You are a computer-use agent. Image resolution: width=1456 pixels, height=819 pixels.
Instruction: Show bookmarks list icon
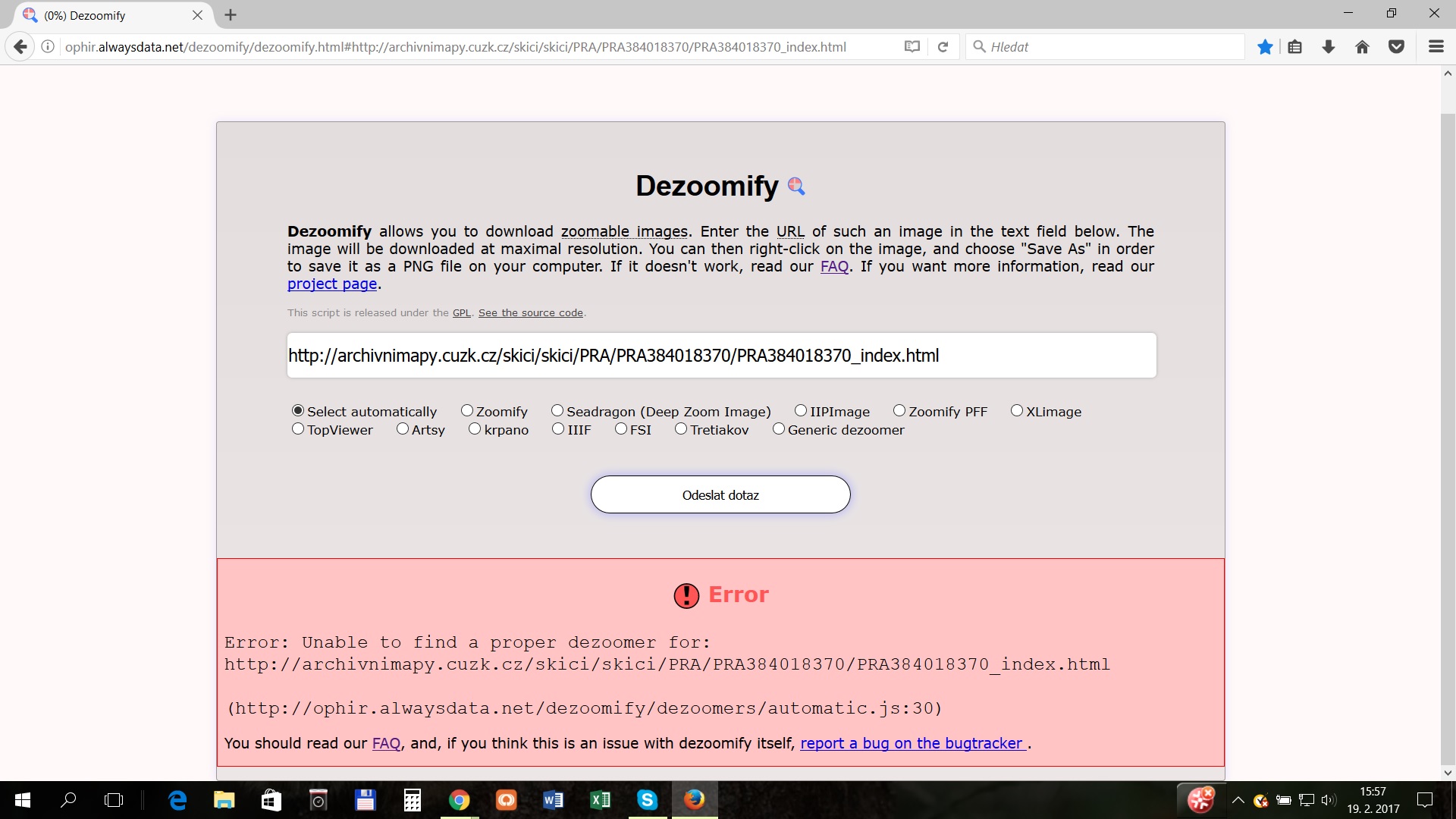pyautogui.click(x=1295, y=47)
